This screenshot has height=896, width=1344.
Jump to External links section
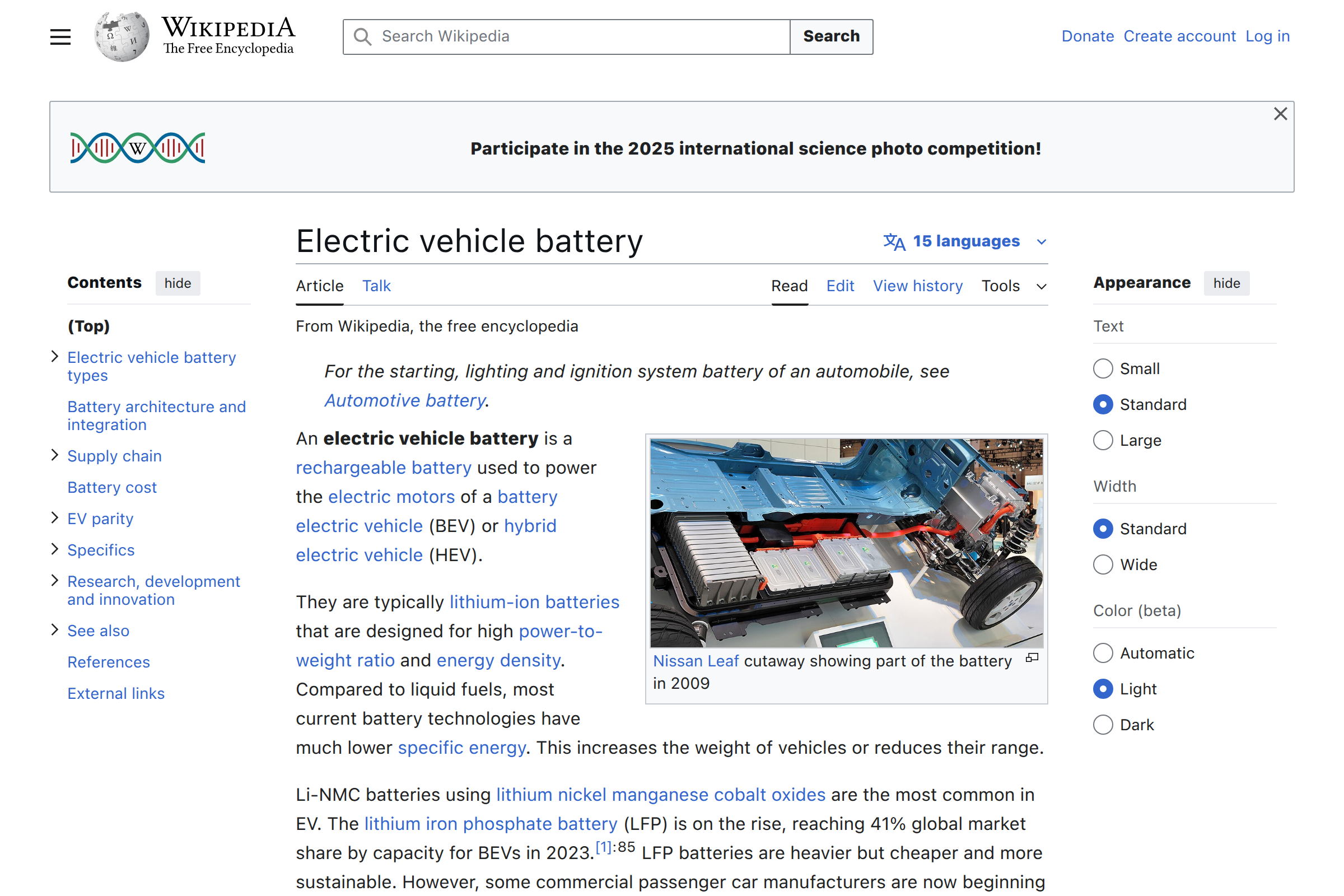(x=116, y=693)
